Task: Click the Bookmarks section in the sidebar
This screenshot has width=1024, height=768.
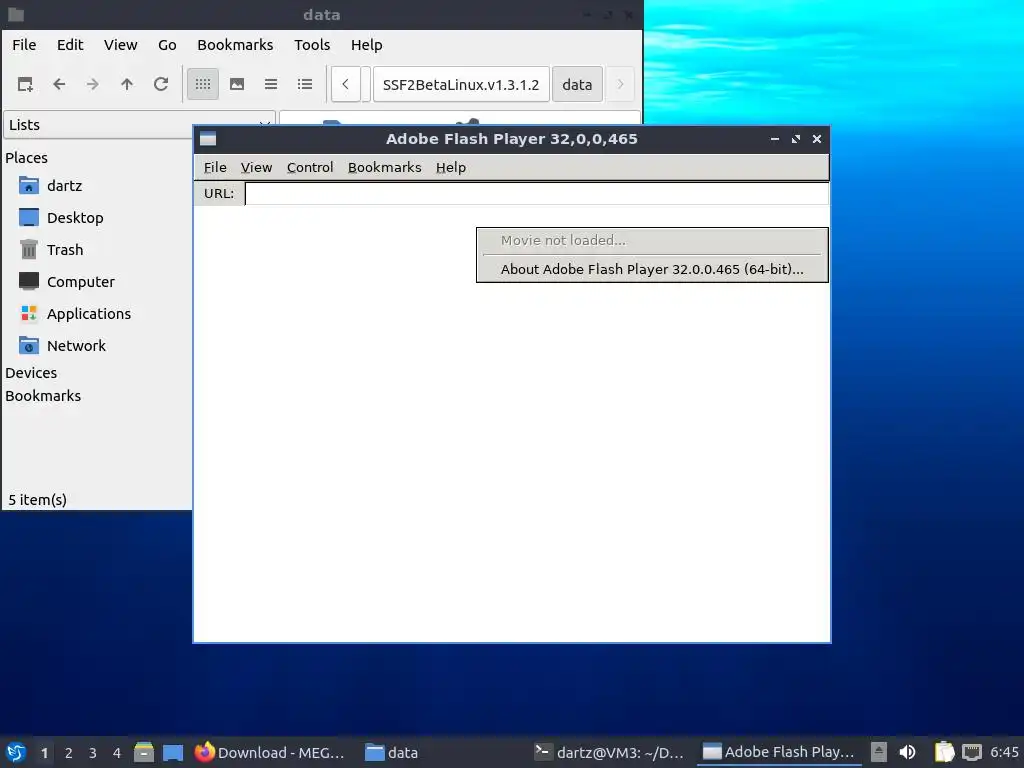Action: [x=43, y=396]
